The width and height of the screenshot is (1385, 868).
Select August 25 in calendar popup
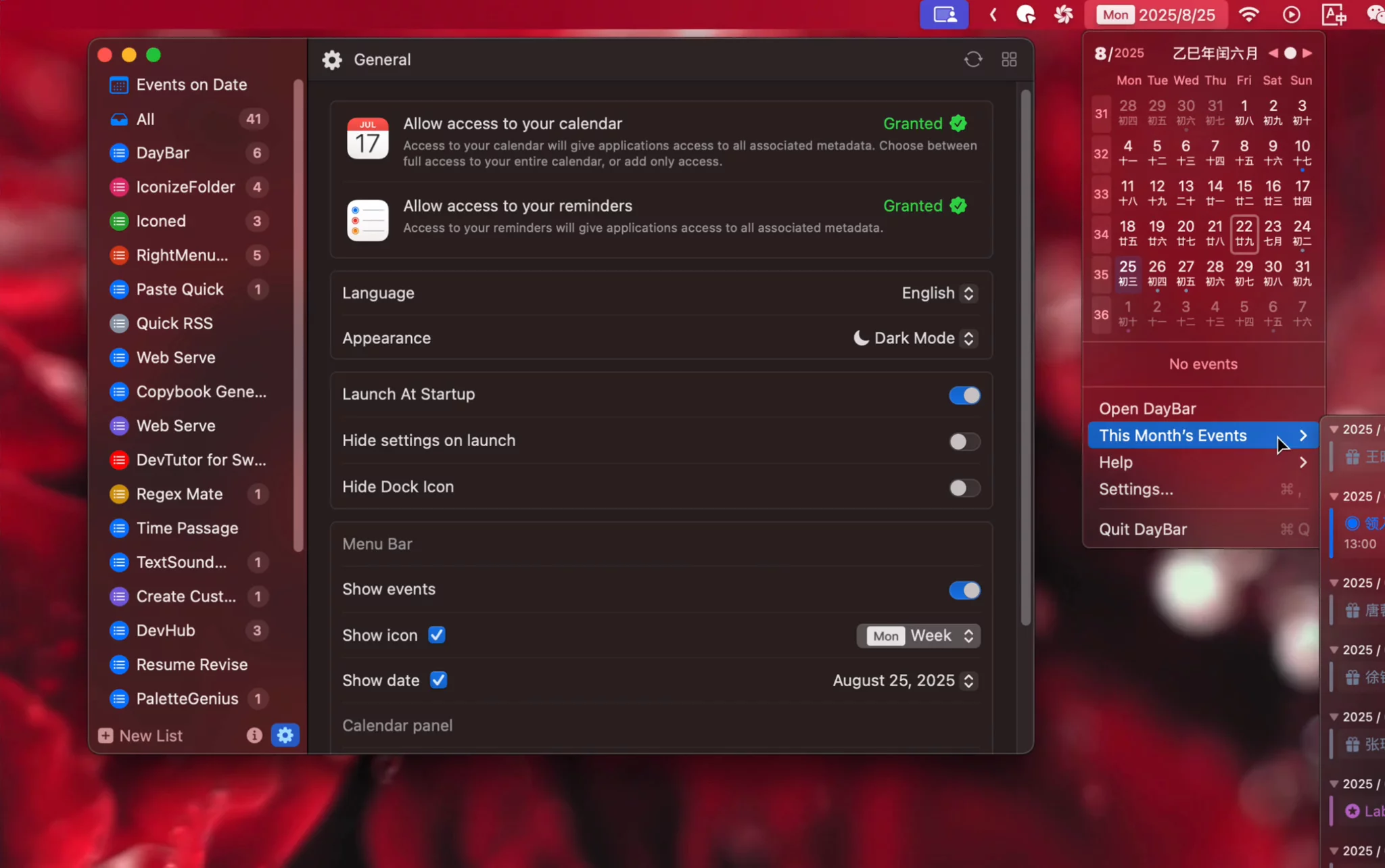[x=1127, y=273]
